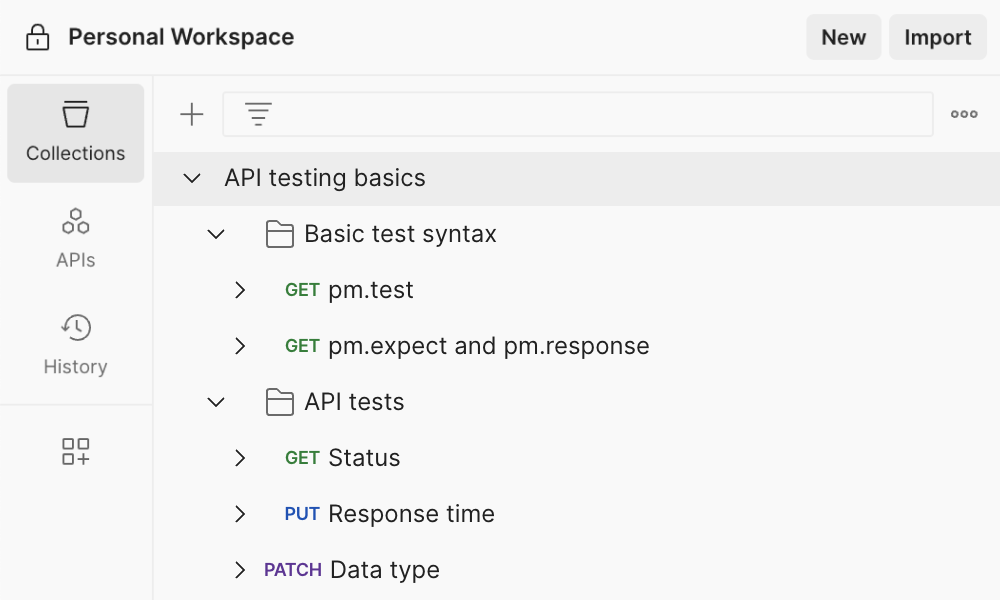Click the New button
Image resolution: width=1000 pixels, height=600 pixels.
[843, 38]
